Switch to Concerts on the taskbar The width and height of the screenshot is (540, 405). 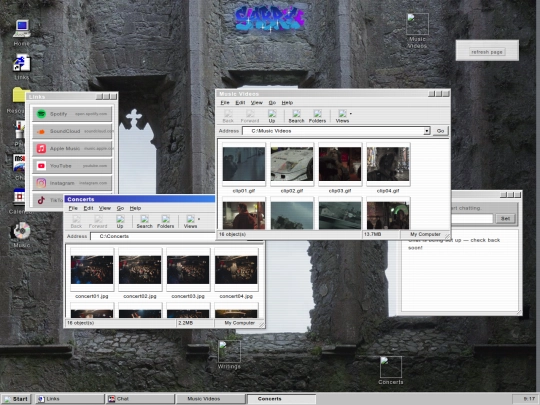[281, 399]
